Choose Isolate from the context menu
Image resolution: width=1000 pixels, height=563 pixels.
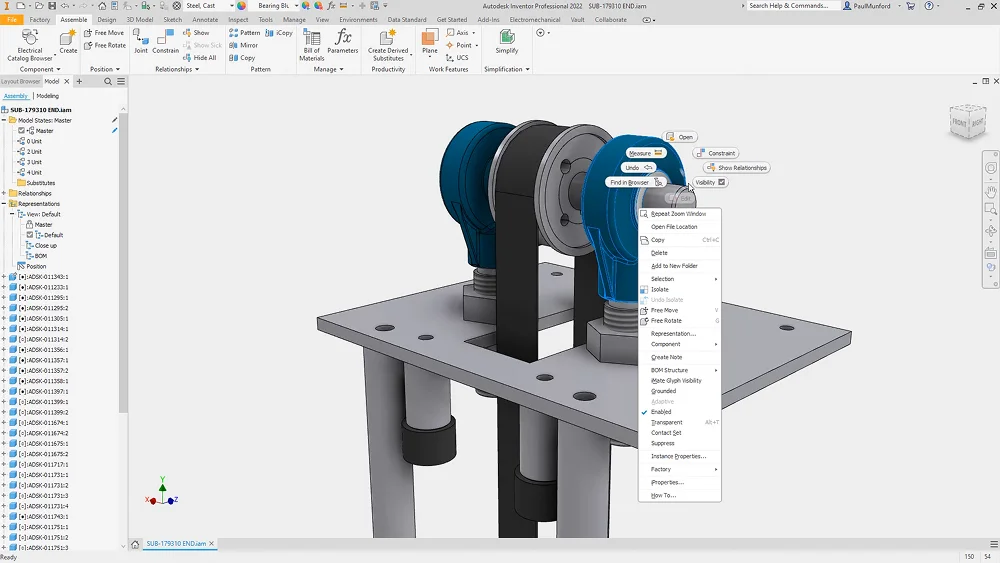tap(660, 290)
